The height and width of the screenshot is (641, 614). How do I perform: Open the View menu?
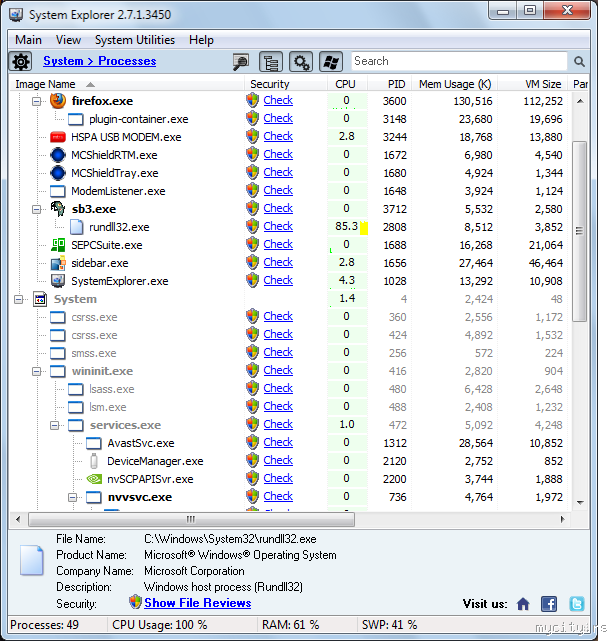point(68,40)
